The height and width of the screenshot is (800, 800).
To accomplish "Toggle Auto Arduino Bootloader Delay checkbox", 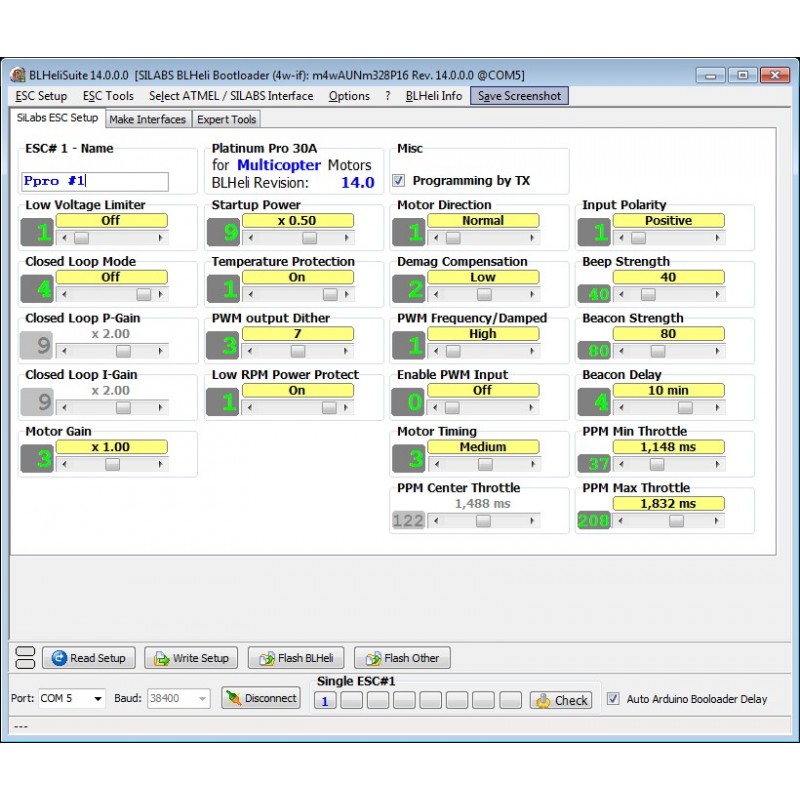I will coord(613,698).
